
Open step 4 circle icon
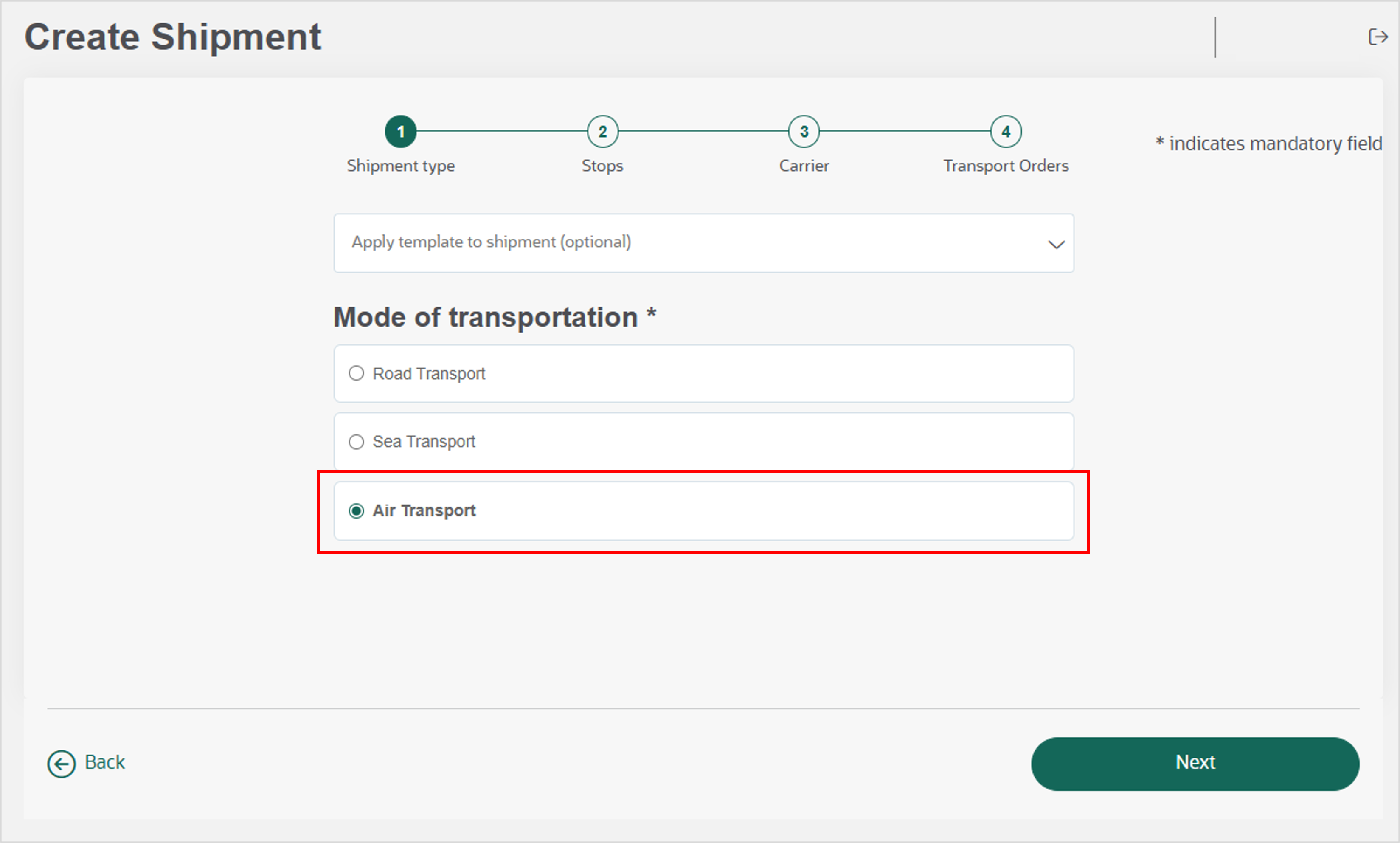click(x=1006, y=132)
